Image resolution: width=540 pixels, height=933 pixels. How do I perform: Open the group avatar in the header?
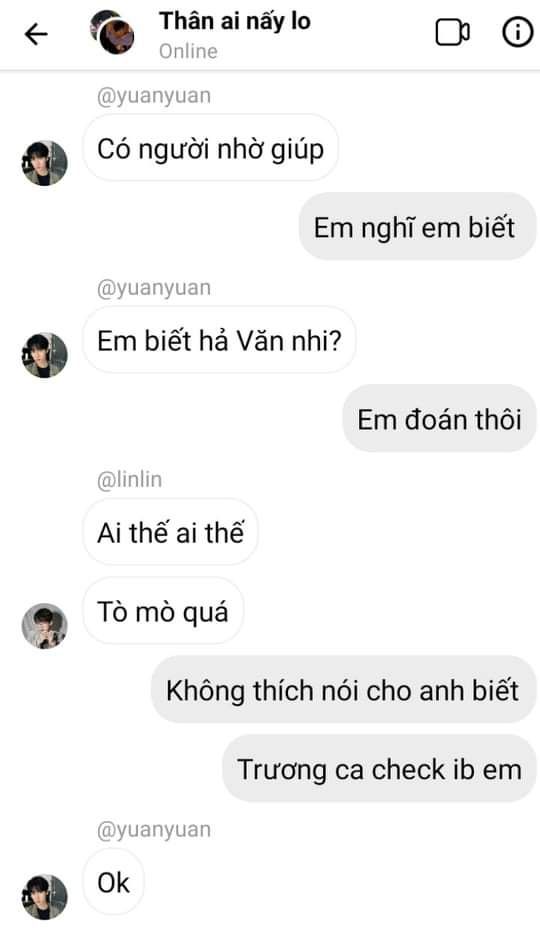(x=112, y=33)
